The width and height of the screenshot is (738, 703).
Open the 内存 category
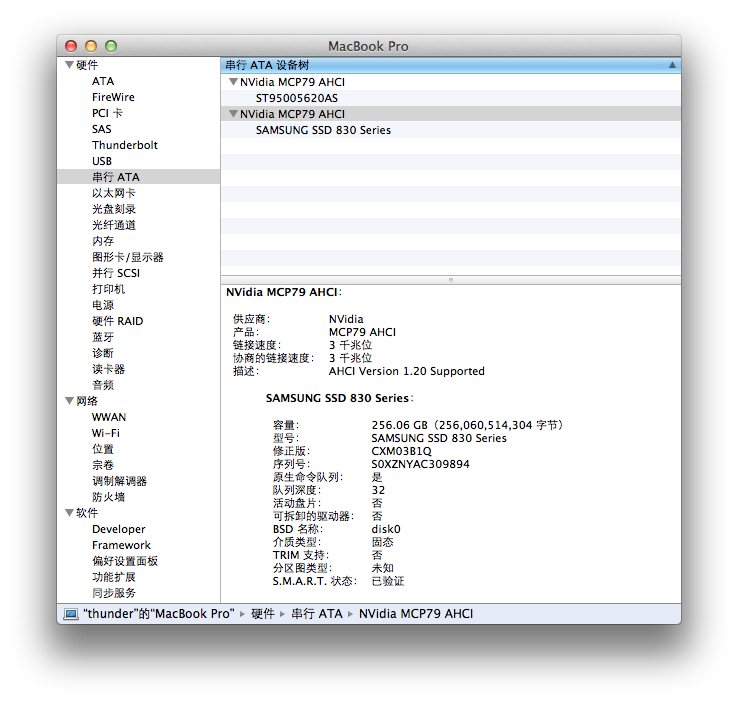pyautogui.click(x=103, y=241)
